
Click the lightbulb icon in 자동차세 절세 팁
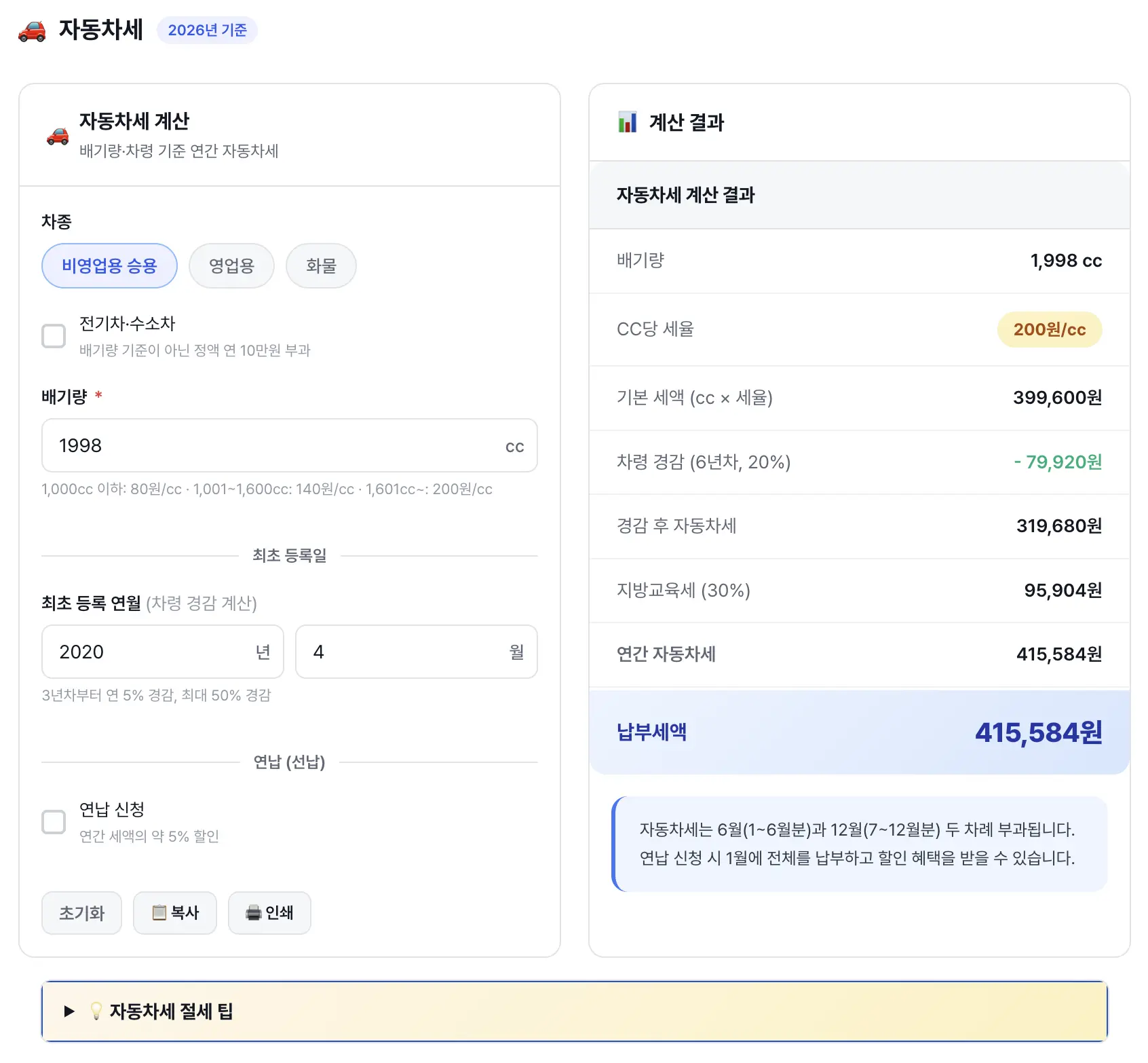pyautogui.click(x=97, y=1011)
